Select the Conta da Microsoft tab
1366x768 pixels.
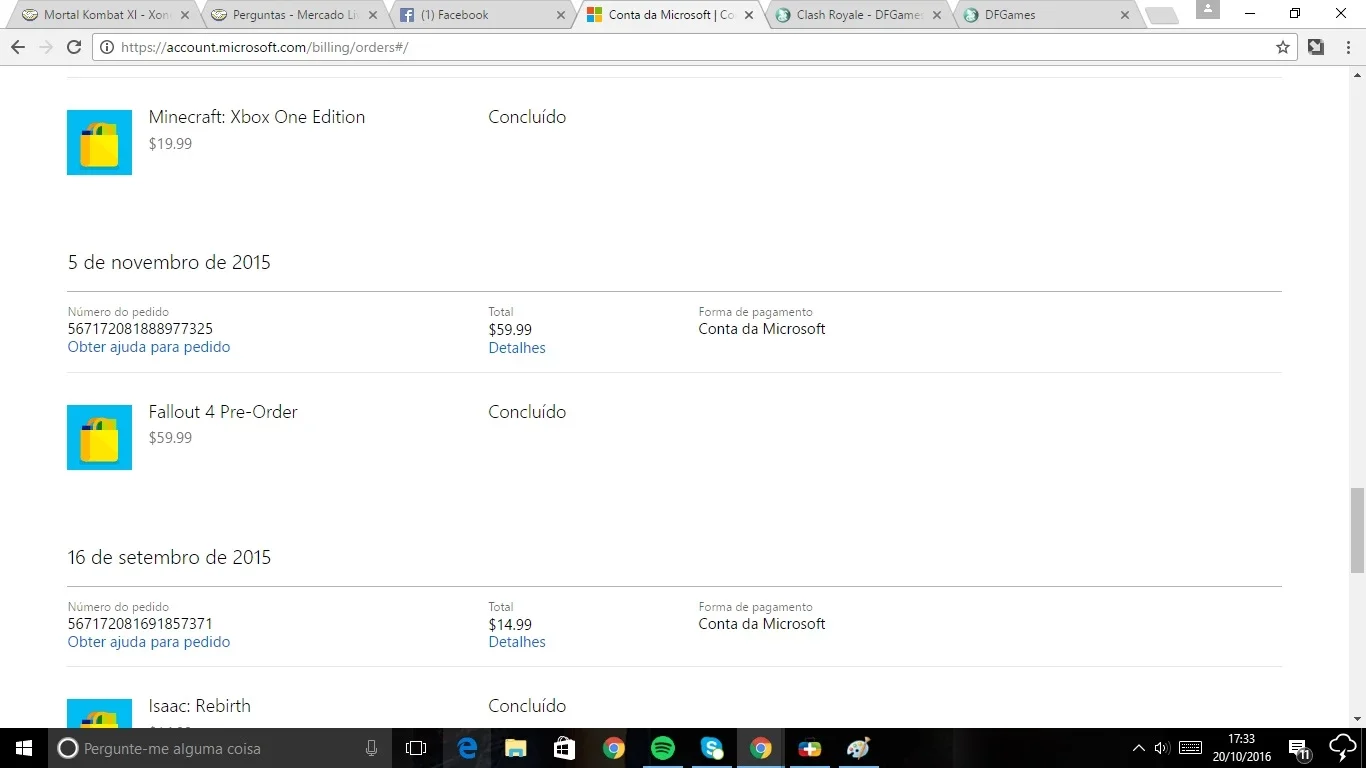[671, 15]
